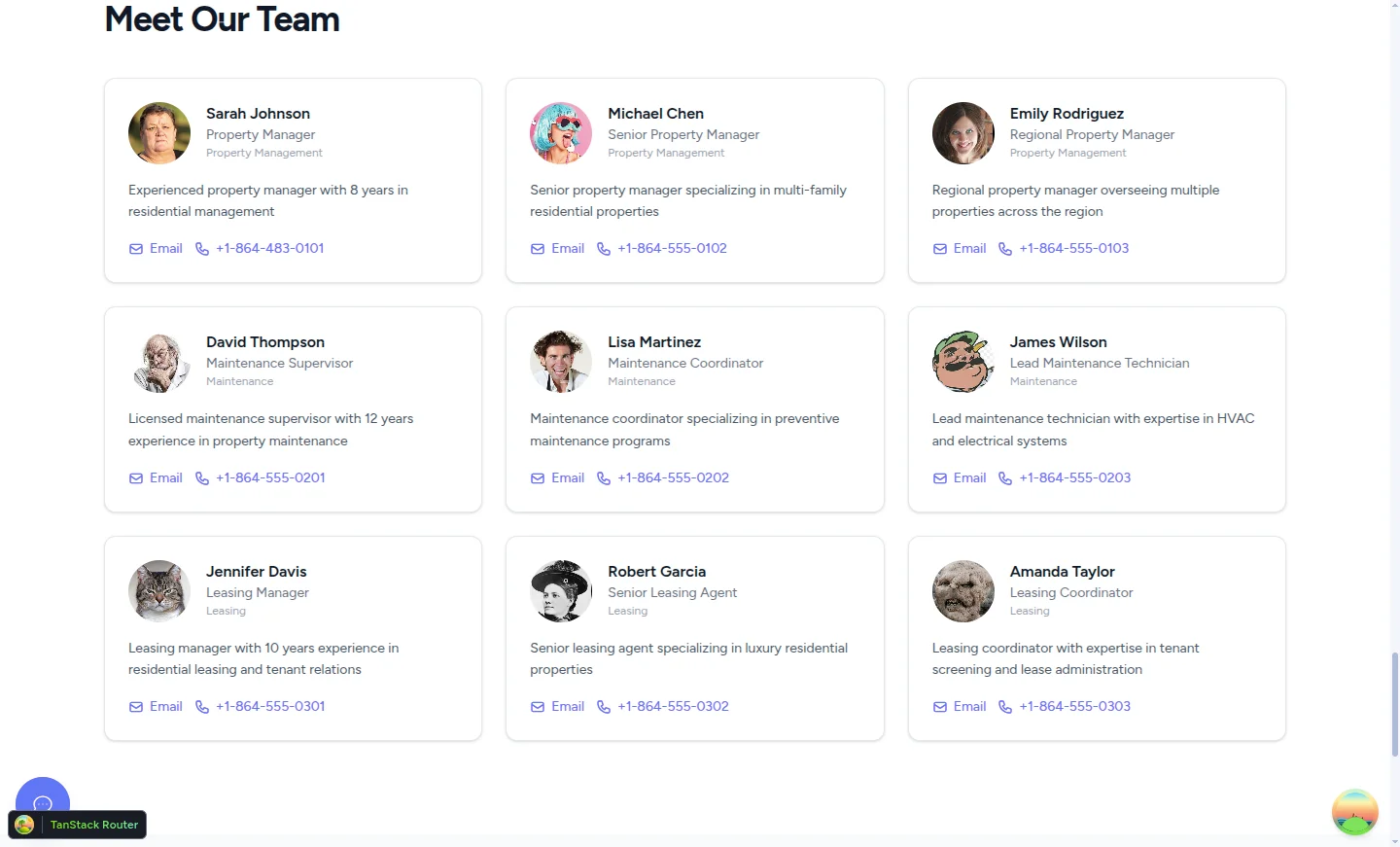This screenshot has width=1400, height=847.
Task: Email Emily Rodriguez via Email link
Action: [x=960, y=249]
